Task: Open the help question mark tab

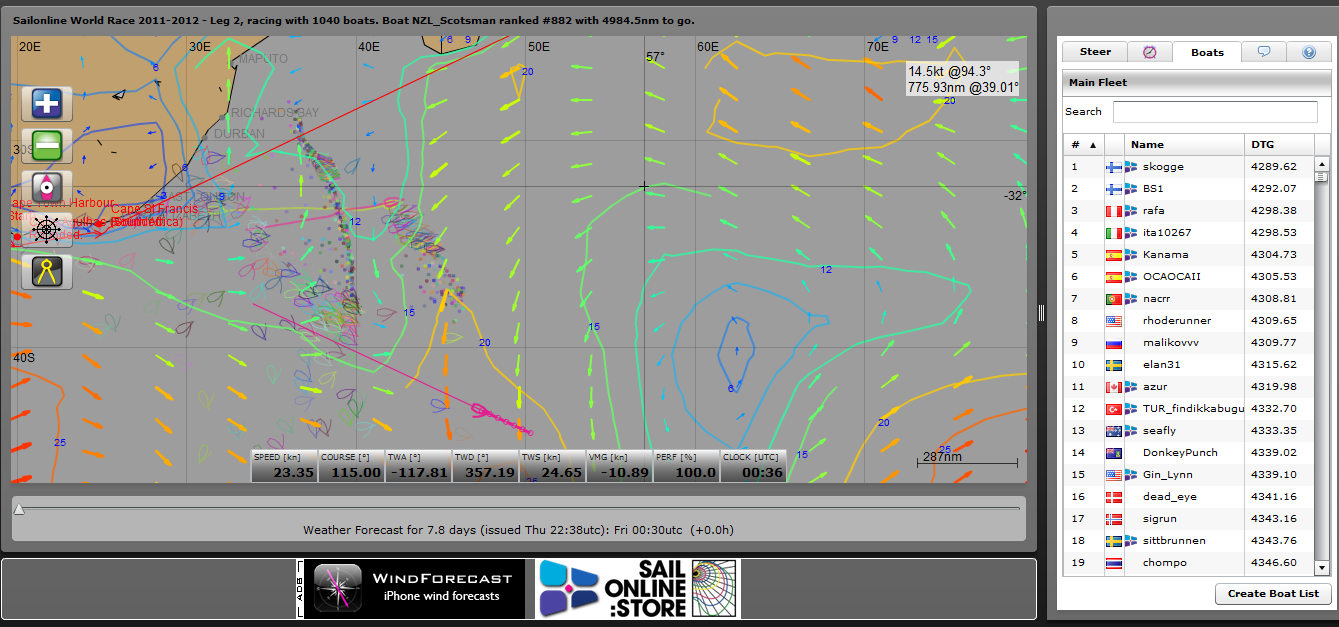Action: click(1309, 52)
